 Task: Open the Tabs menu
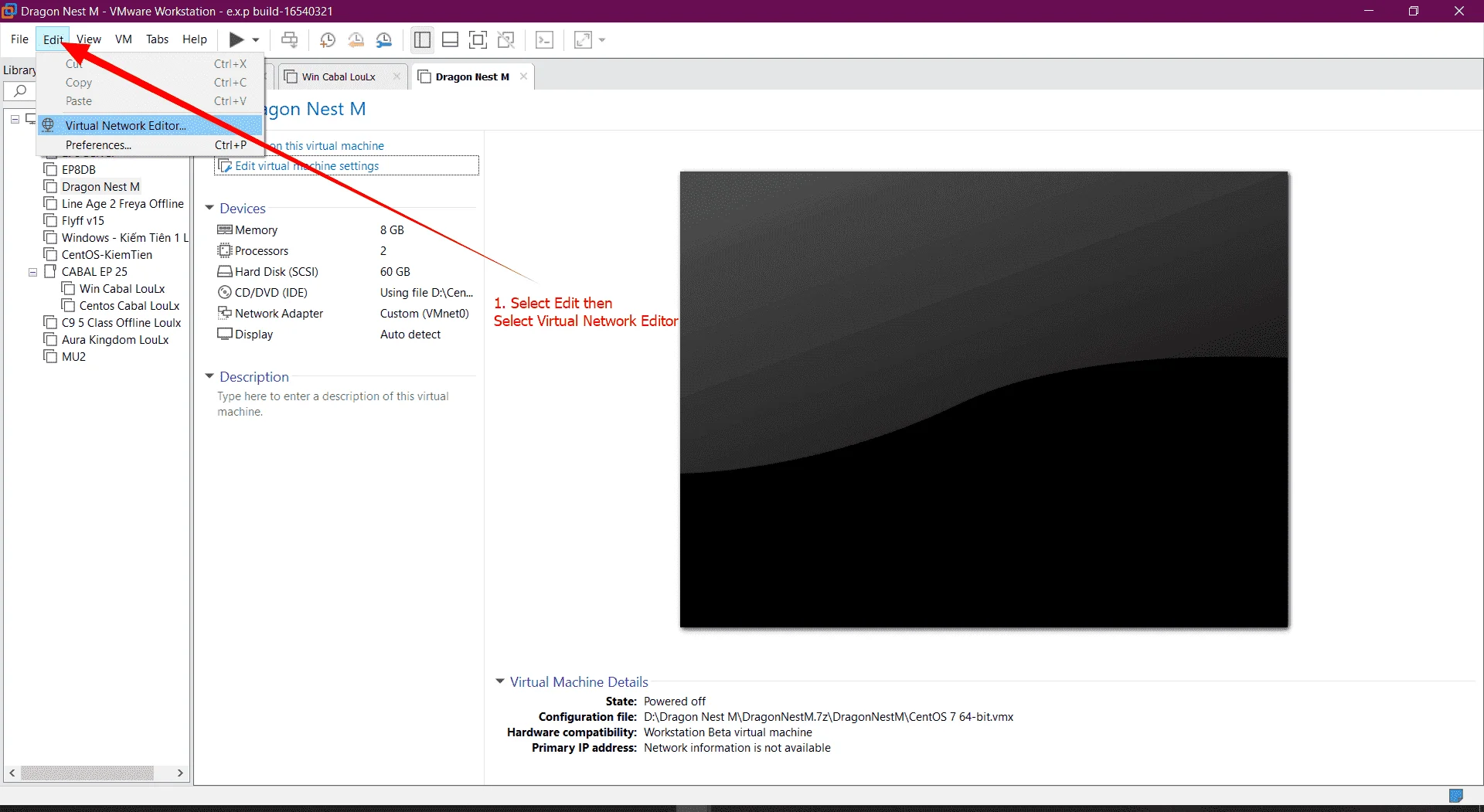click(157, 39)
